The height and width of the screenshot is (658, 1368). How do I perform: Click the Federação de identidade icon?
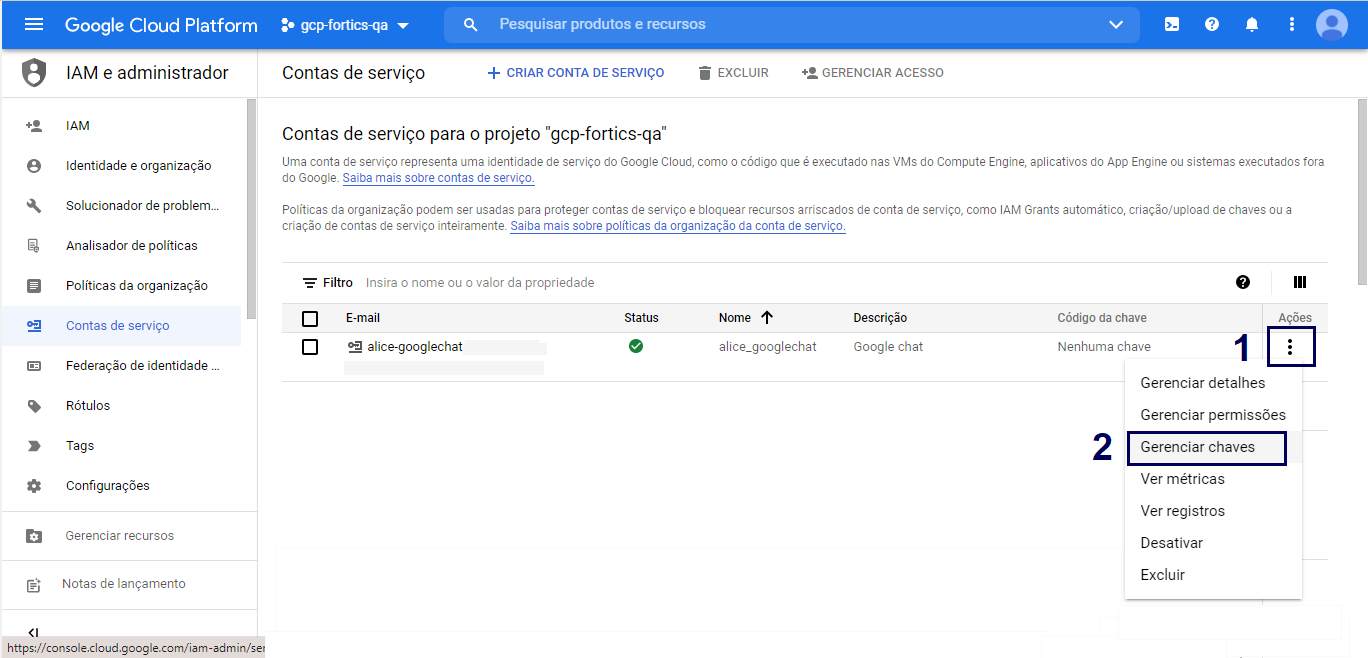tap(34, 366)
